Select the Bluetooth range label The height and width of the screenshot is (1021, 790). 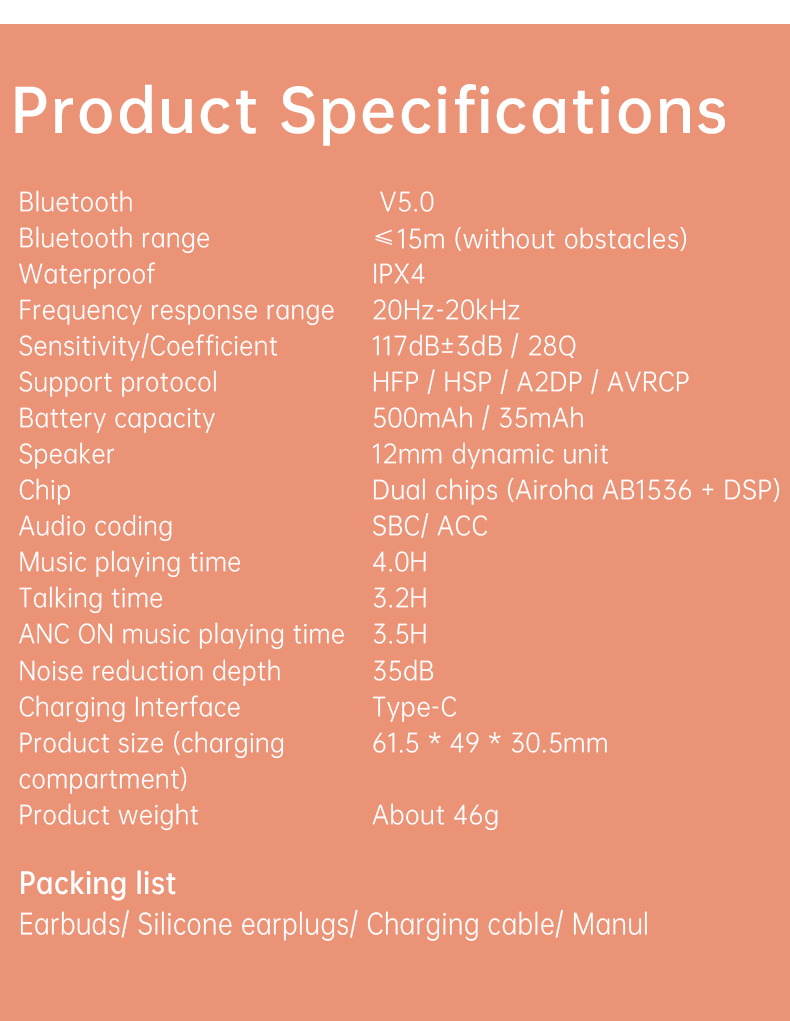click(x=114, y=238)
